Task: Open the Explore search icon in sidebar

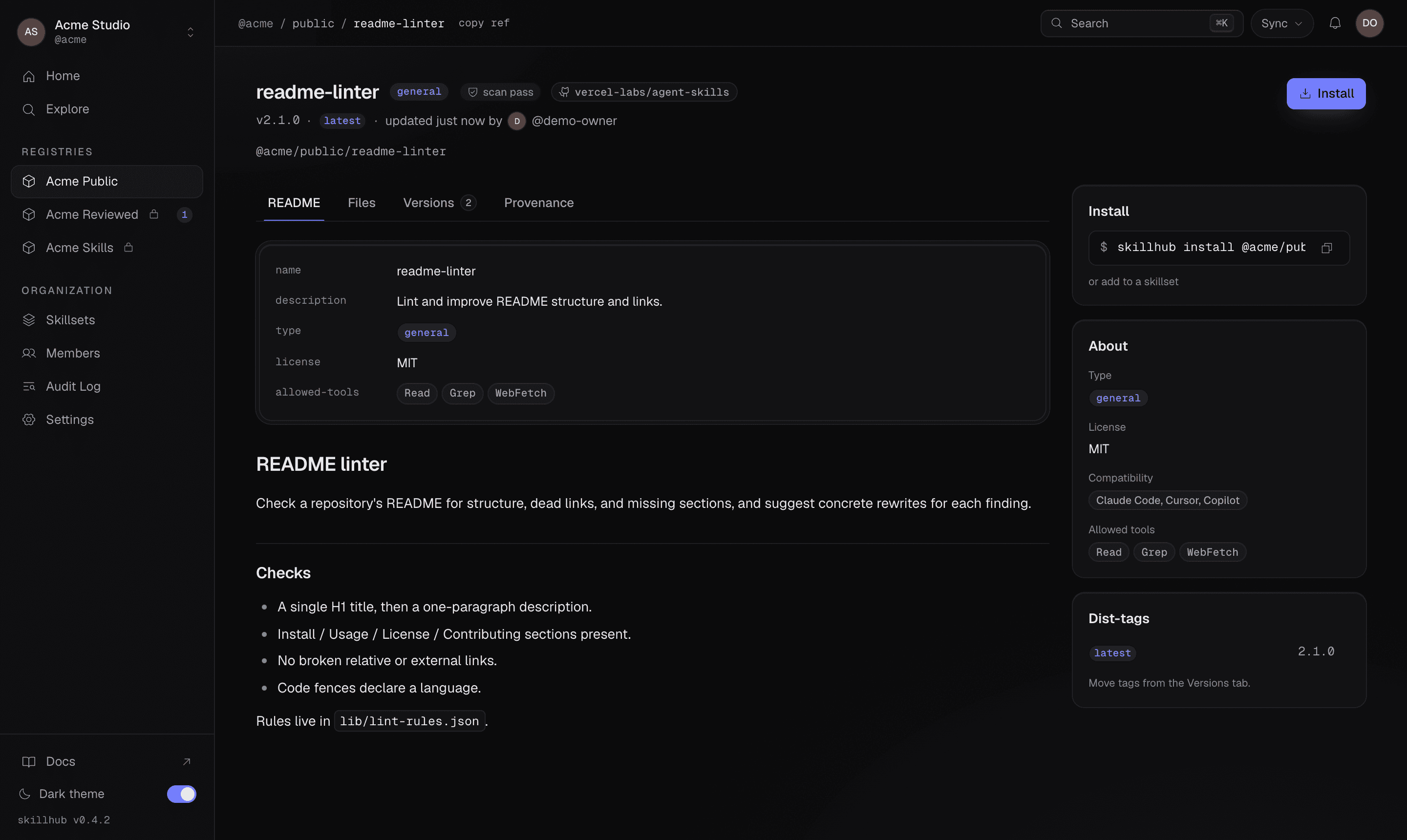Action: (x=28, y=109)
